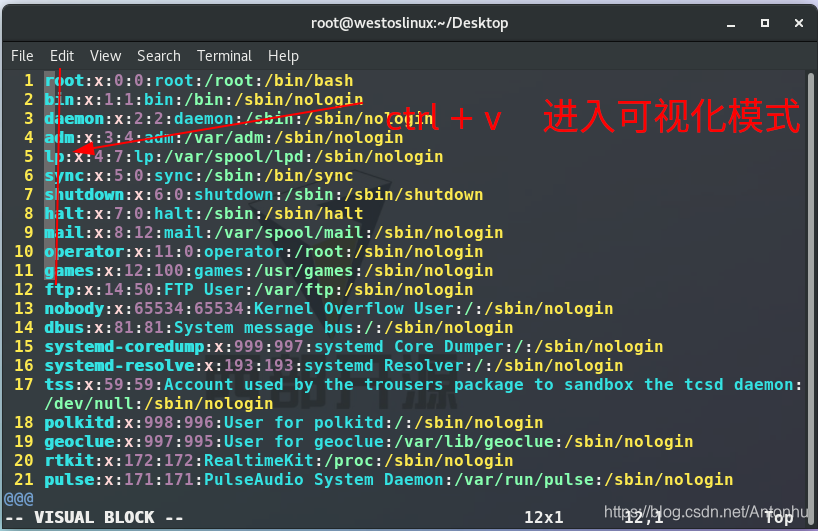Click line number 1
The width and height of the screenshot is (818, 531).
click(x=29, y=81)
